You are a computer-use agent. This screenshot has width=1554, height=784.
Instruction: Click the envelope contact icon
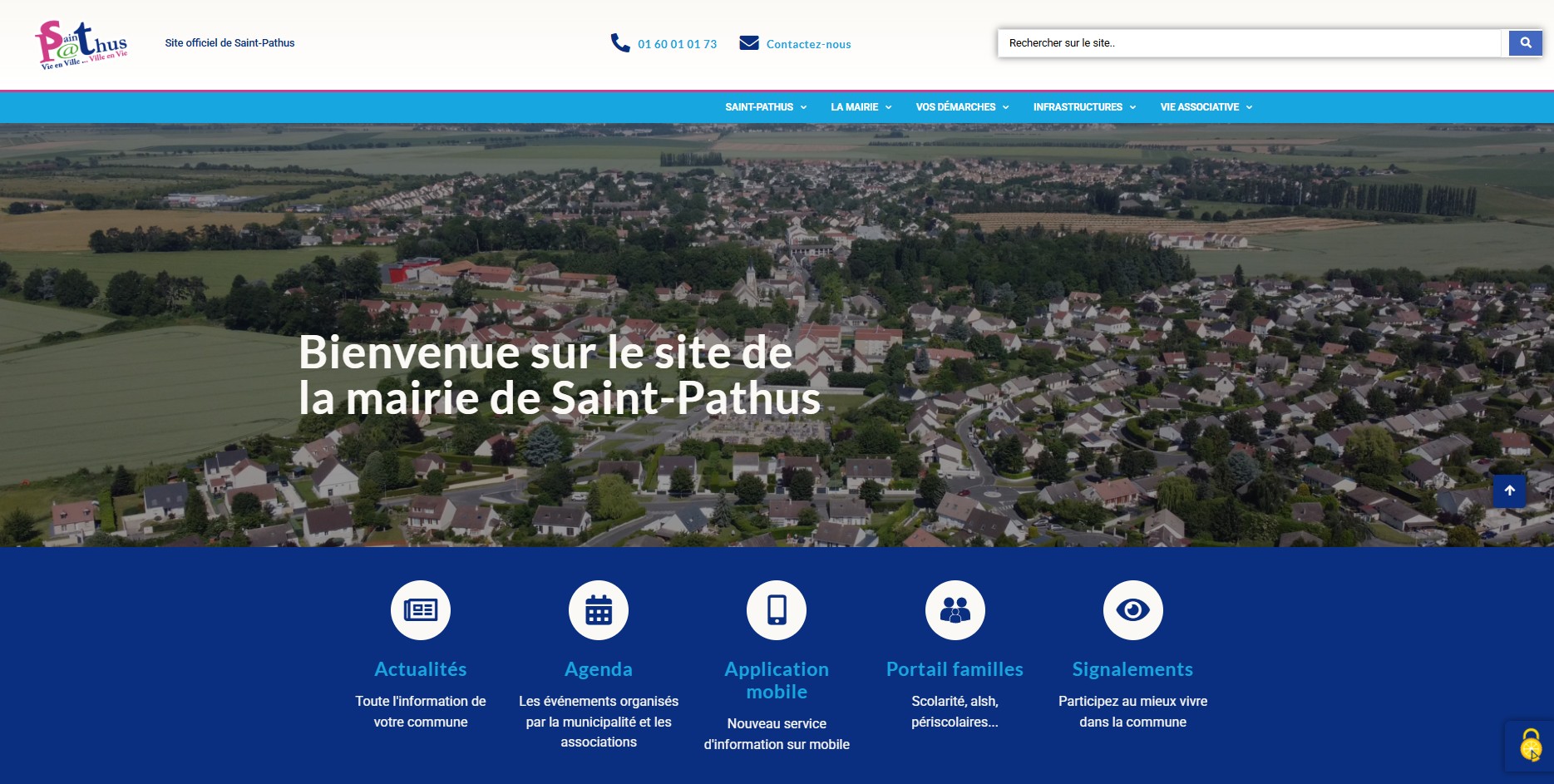[749, 43]
